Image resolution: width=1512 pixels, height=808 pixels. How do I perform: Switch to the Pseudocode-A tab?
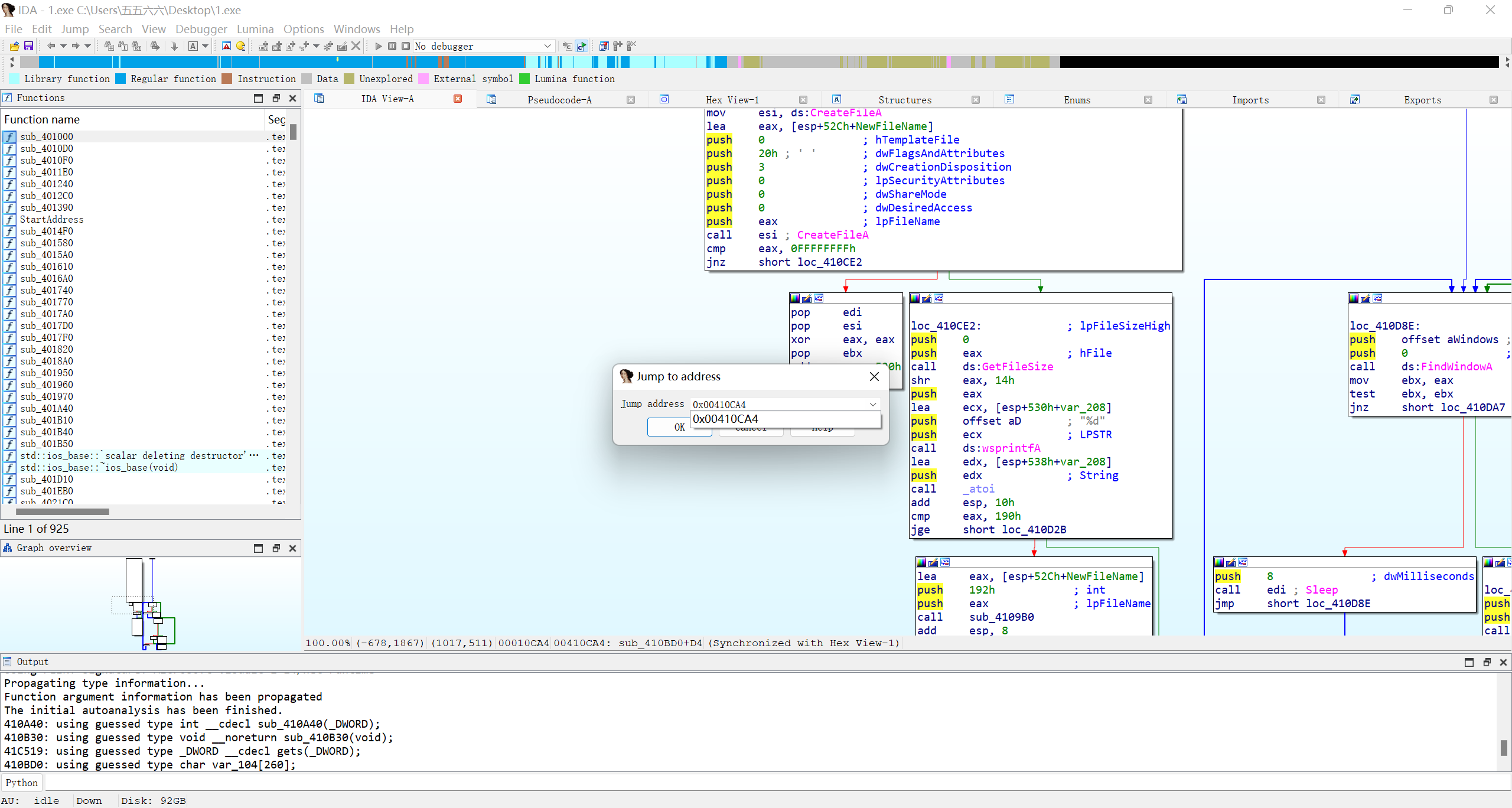pos(559,100)
